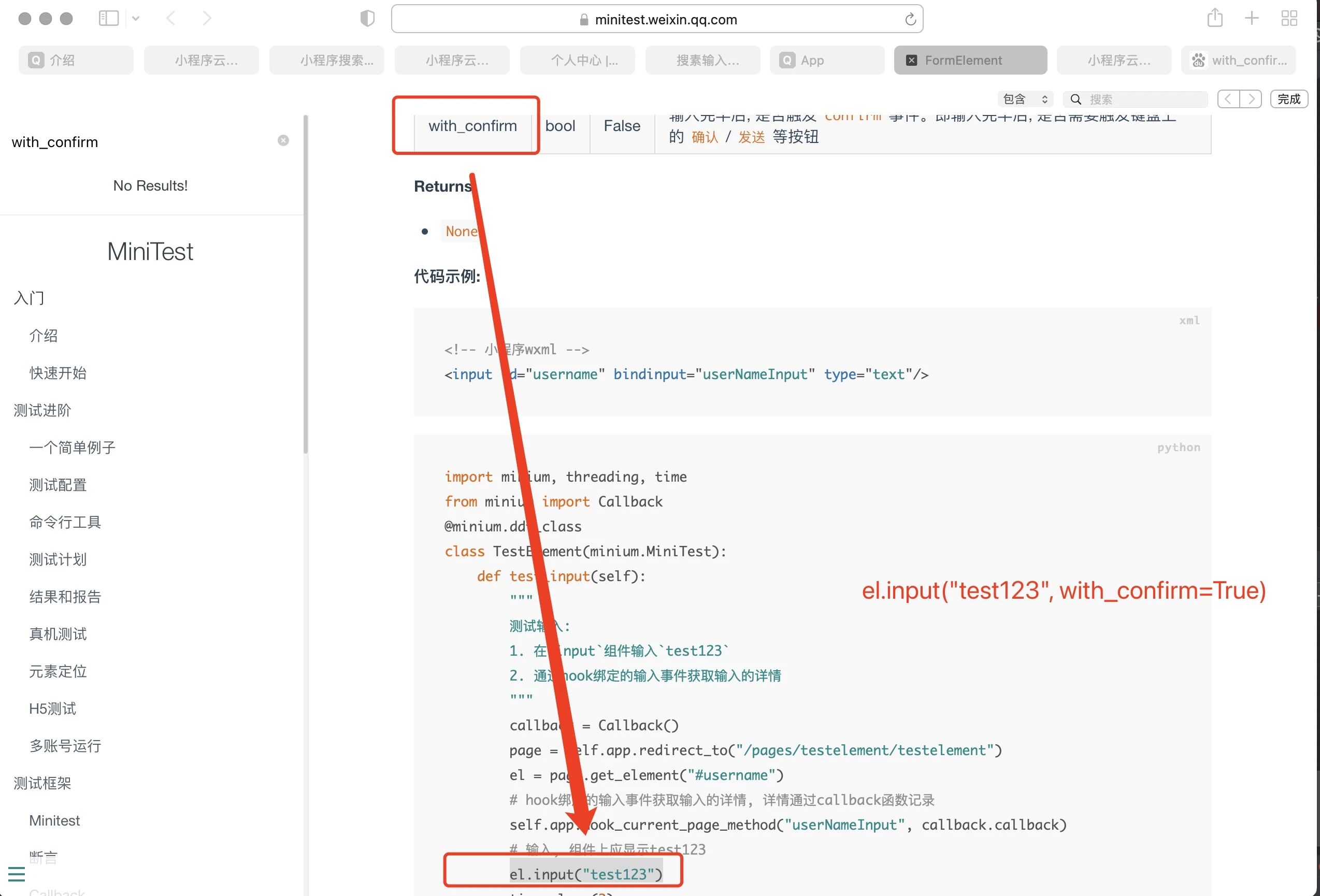The width and height of the screenshot is (1320, 896).
Task: Reload the page with refresh icon
Action: pos(910,19)
